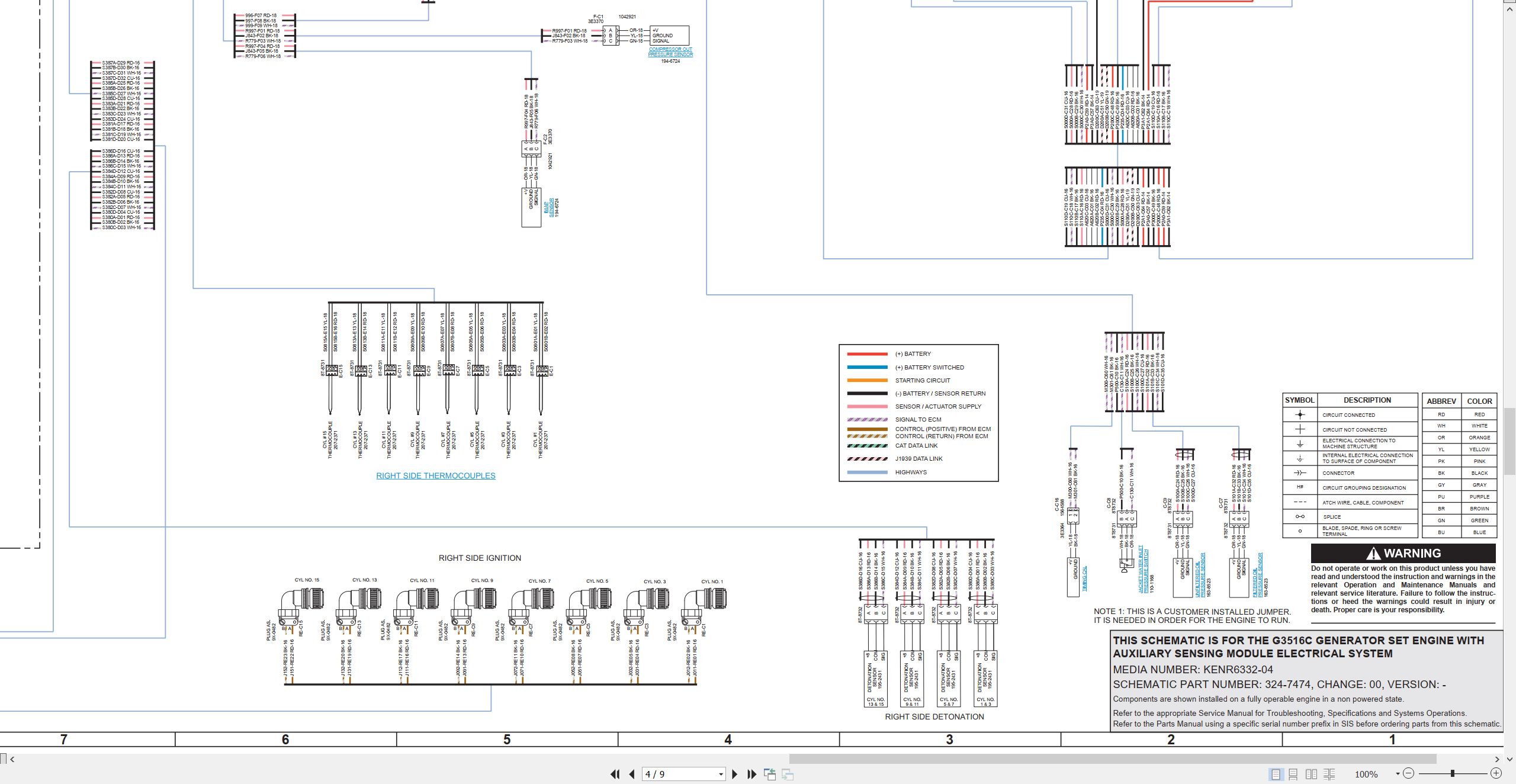Click the 100% zoom value

pyautogui.click(x=1367, y=774)
